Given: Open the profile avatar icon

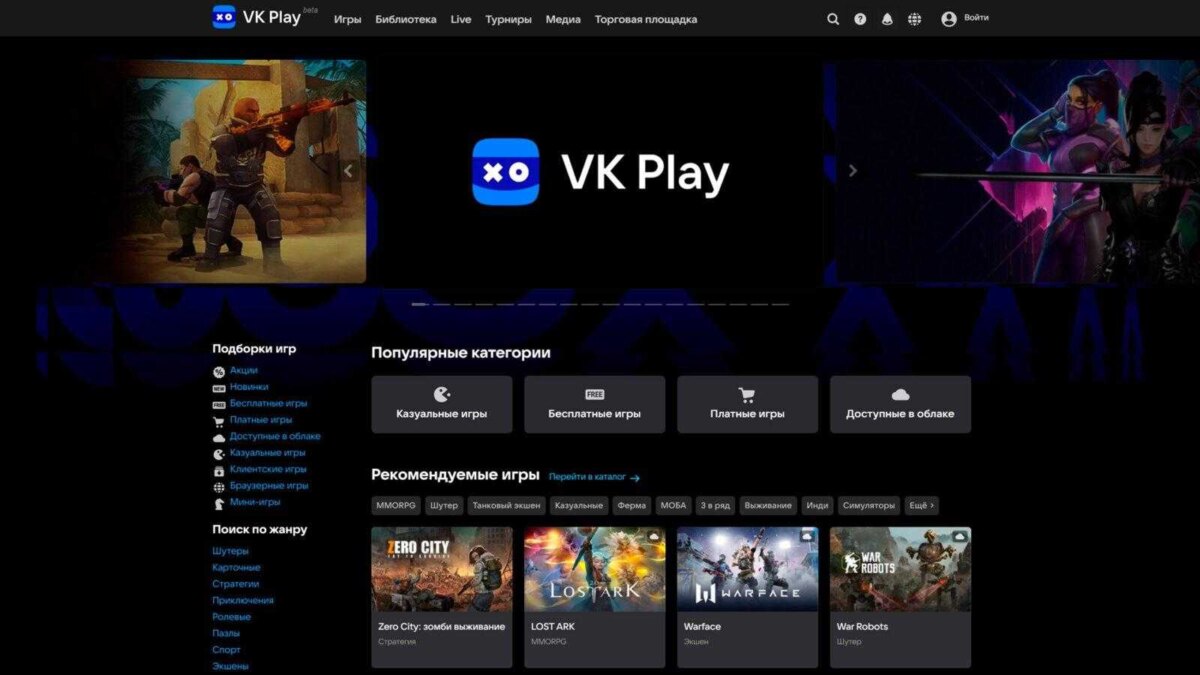Looking at the screenshot, I should [x=946, y=18].
